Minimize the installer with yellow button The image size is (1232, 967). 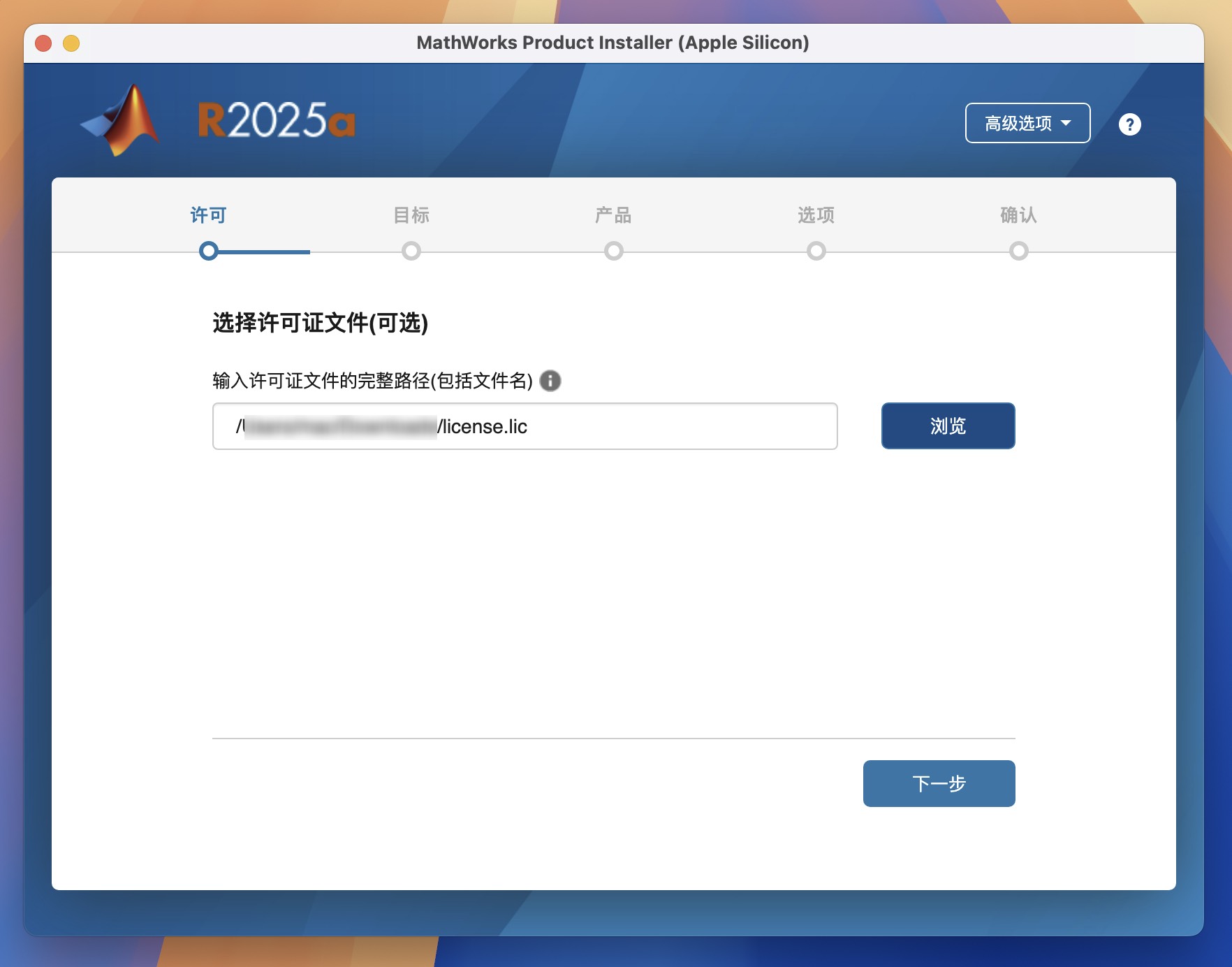tap(71, 43)
